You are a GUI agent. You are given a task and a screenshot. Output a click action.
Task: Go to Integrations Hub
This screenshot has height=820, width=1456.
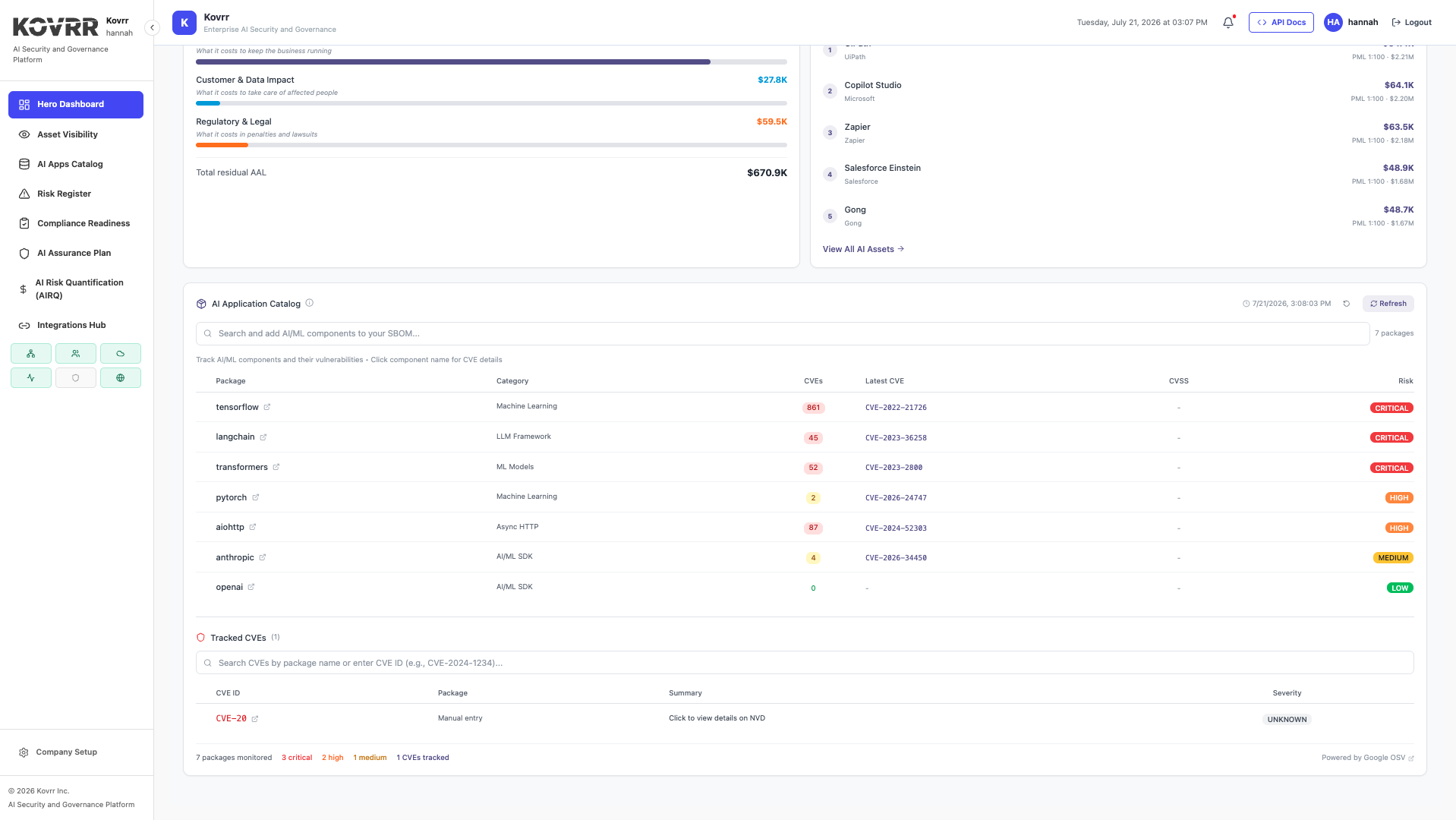[76, 325]
